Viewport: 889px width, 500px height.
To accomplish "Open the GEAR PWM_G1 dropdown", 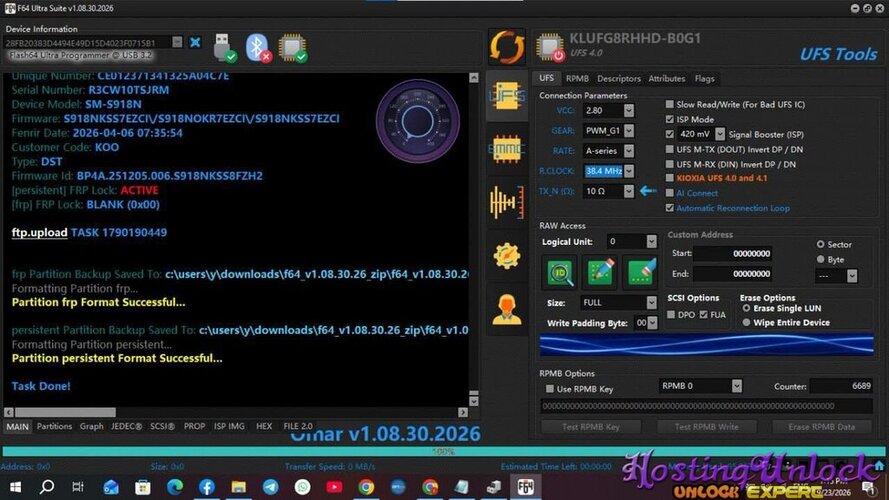I will coord(629,130).
